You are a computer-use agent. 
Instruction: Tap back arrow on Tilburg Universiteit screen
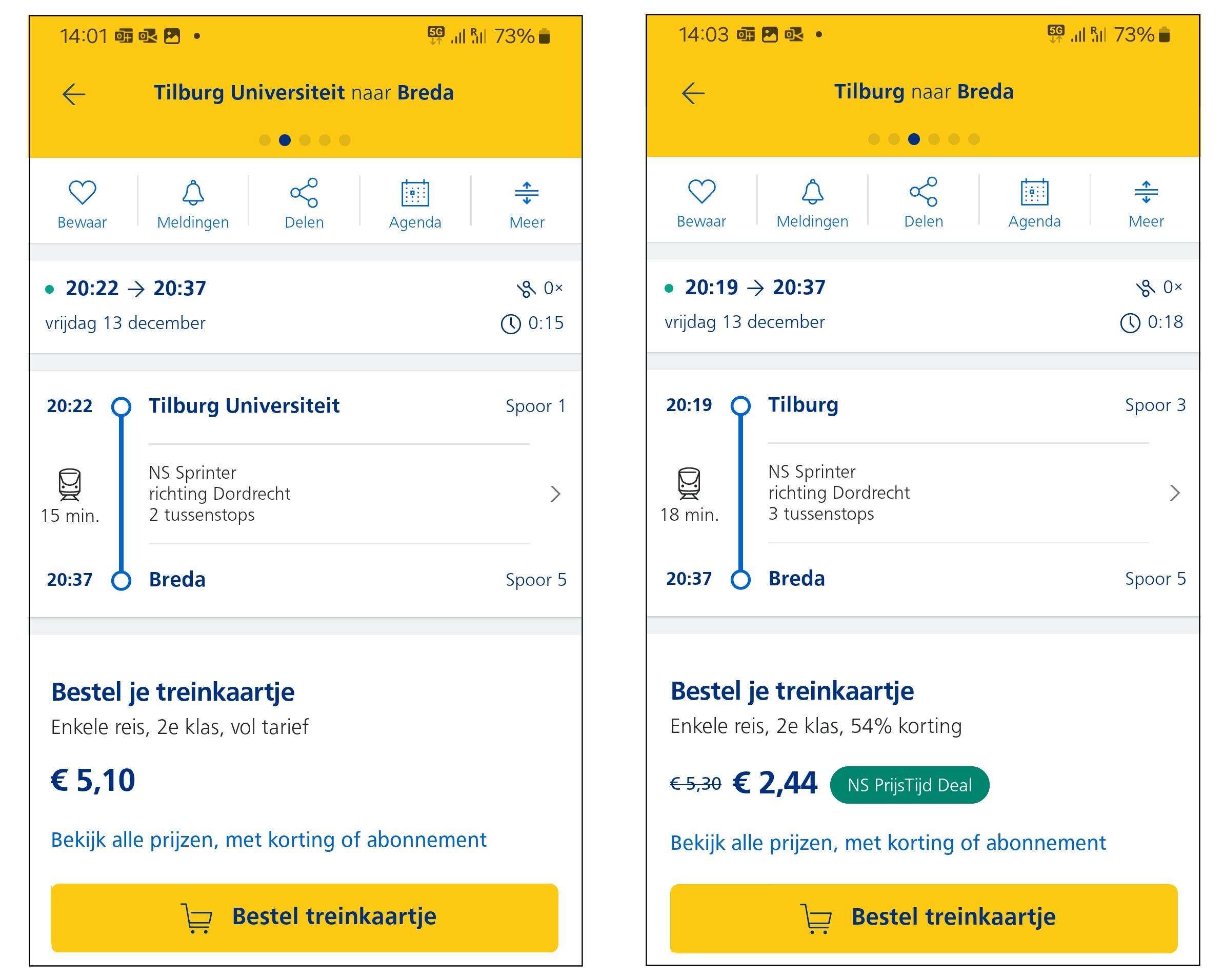(74, 94)
